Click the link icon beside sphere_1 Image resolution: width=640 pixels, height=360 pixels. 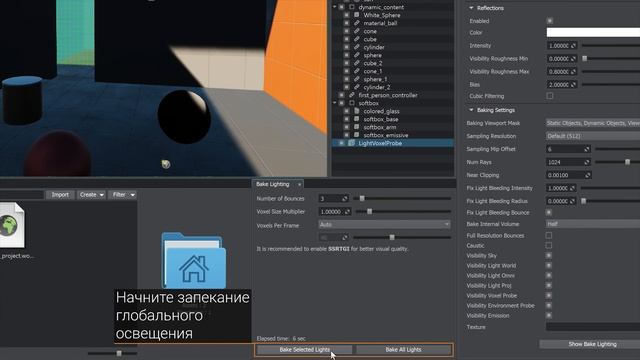pos(357,79)
